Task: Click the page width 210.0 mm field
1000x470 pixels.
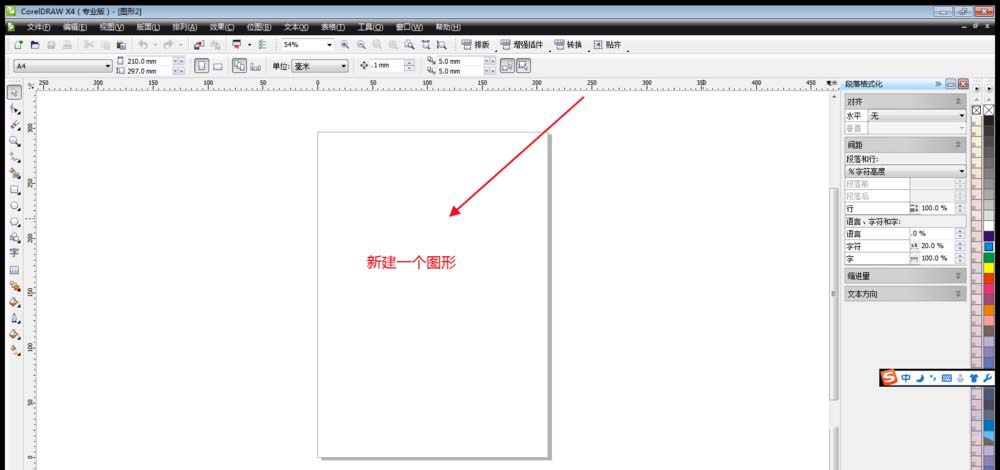Action: [x=149, y=61]
